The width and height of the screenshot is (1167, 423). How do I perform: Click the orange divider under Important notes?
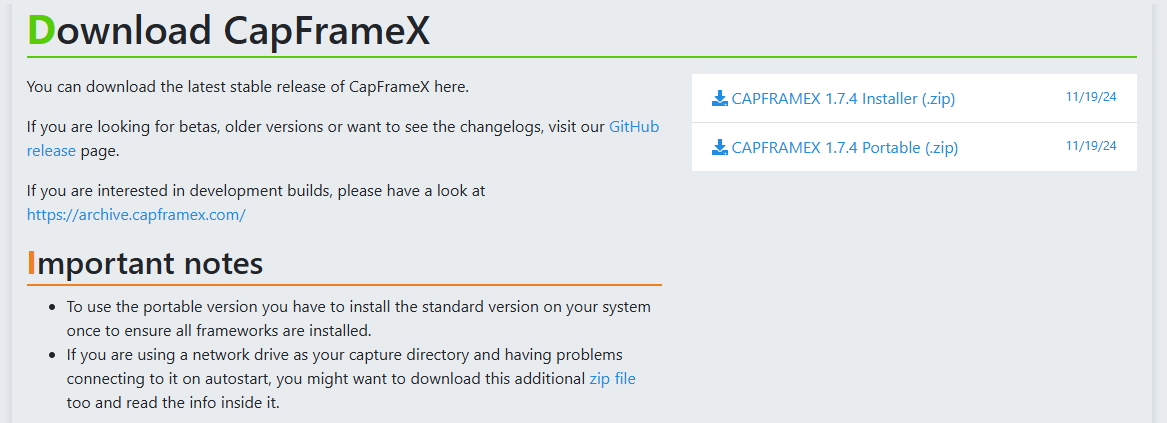coord(344,285)
